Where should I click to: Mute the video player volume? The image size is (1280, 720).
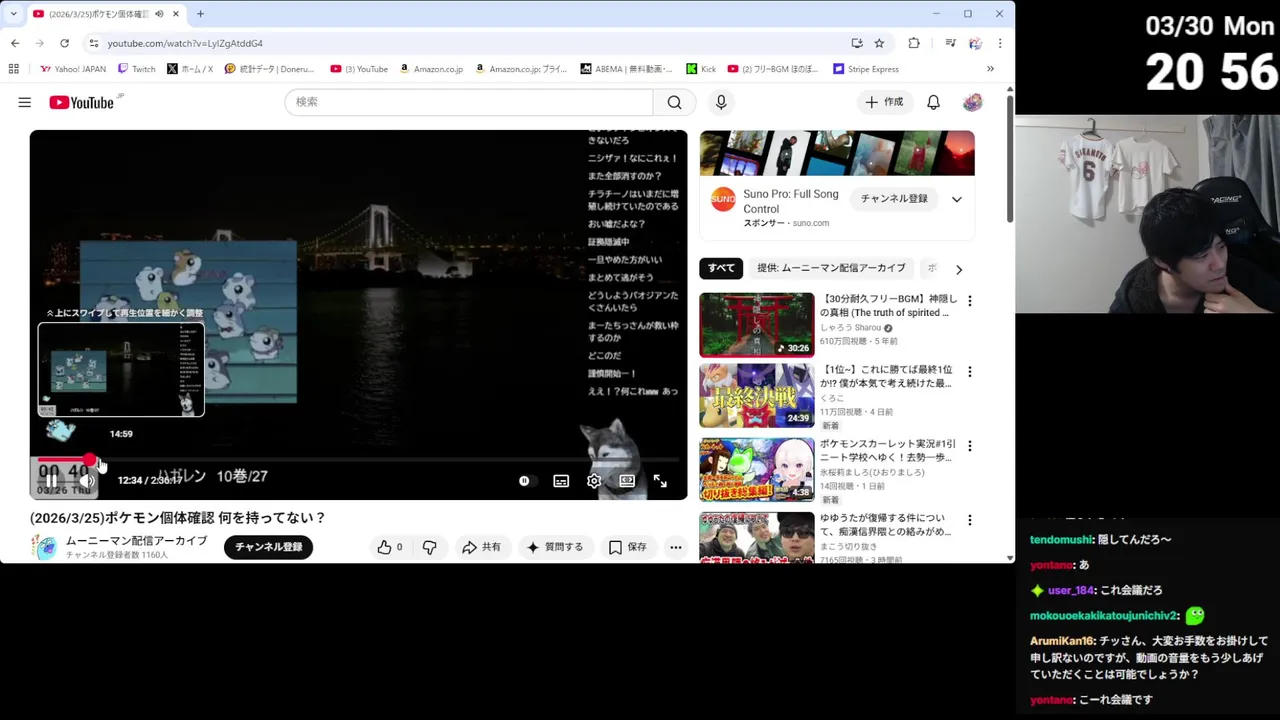[x=87, y=481]
